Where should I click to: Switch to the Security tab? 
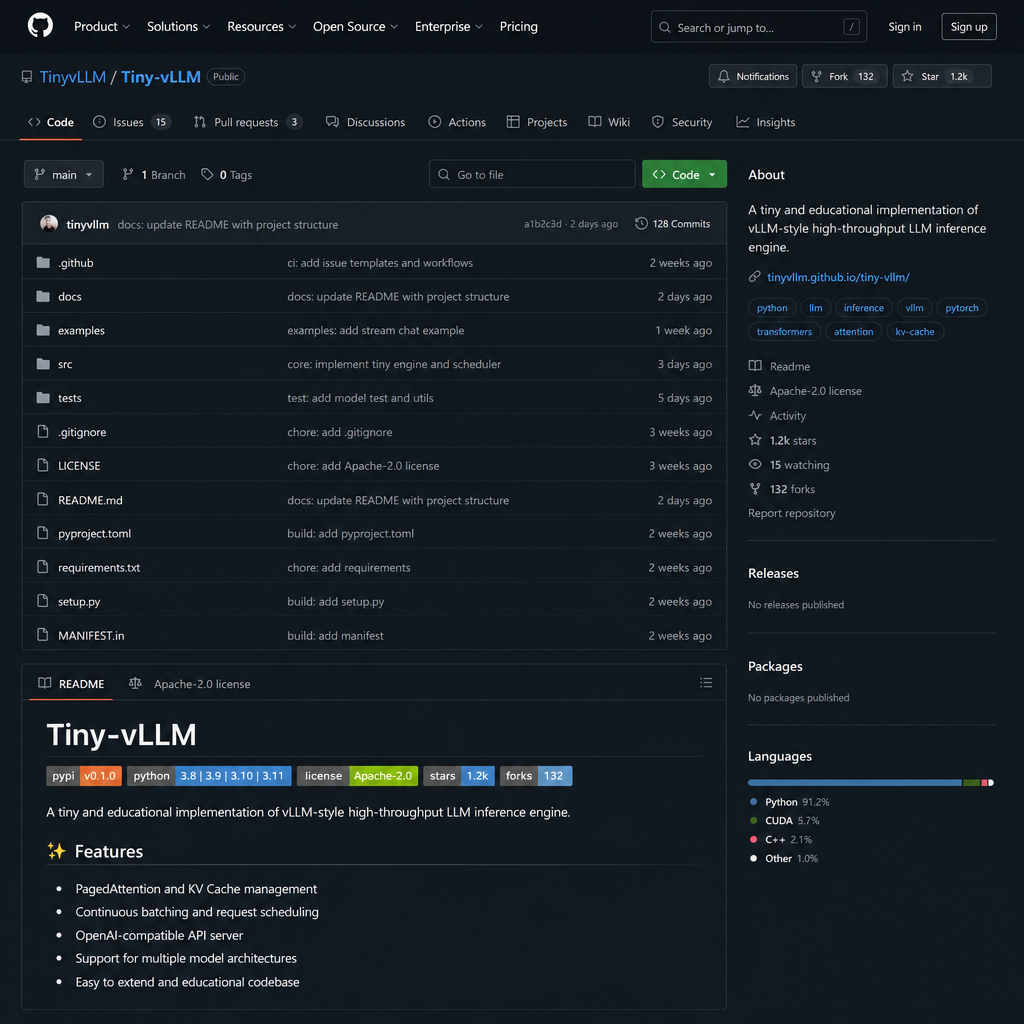pyautogui.click(x=682, y=122)
